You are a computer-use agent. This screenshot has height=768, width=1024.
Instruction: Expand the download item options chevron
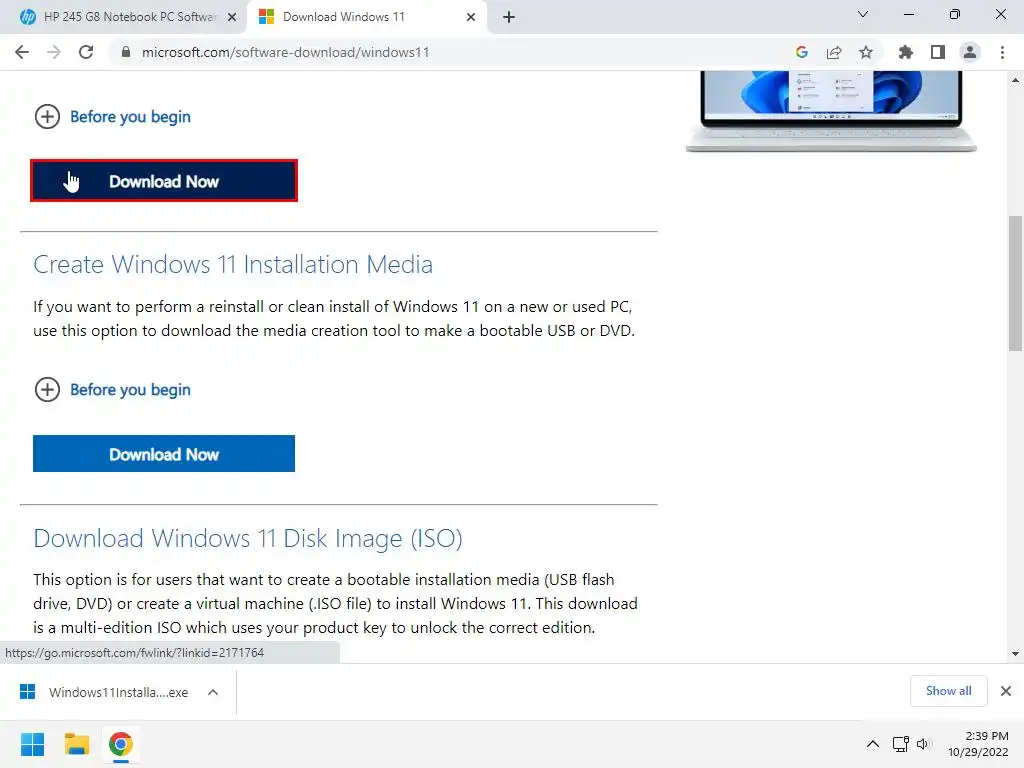point(213,692)
